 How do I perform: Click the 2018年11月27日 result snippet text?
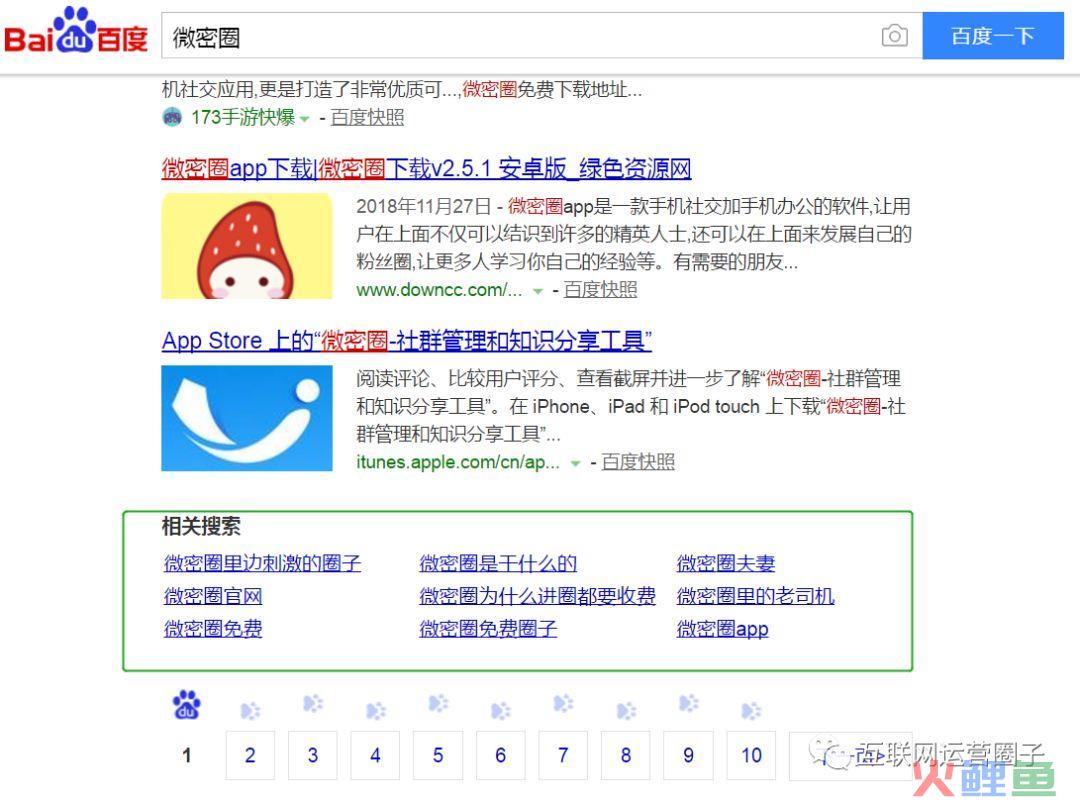point(634,234)
